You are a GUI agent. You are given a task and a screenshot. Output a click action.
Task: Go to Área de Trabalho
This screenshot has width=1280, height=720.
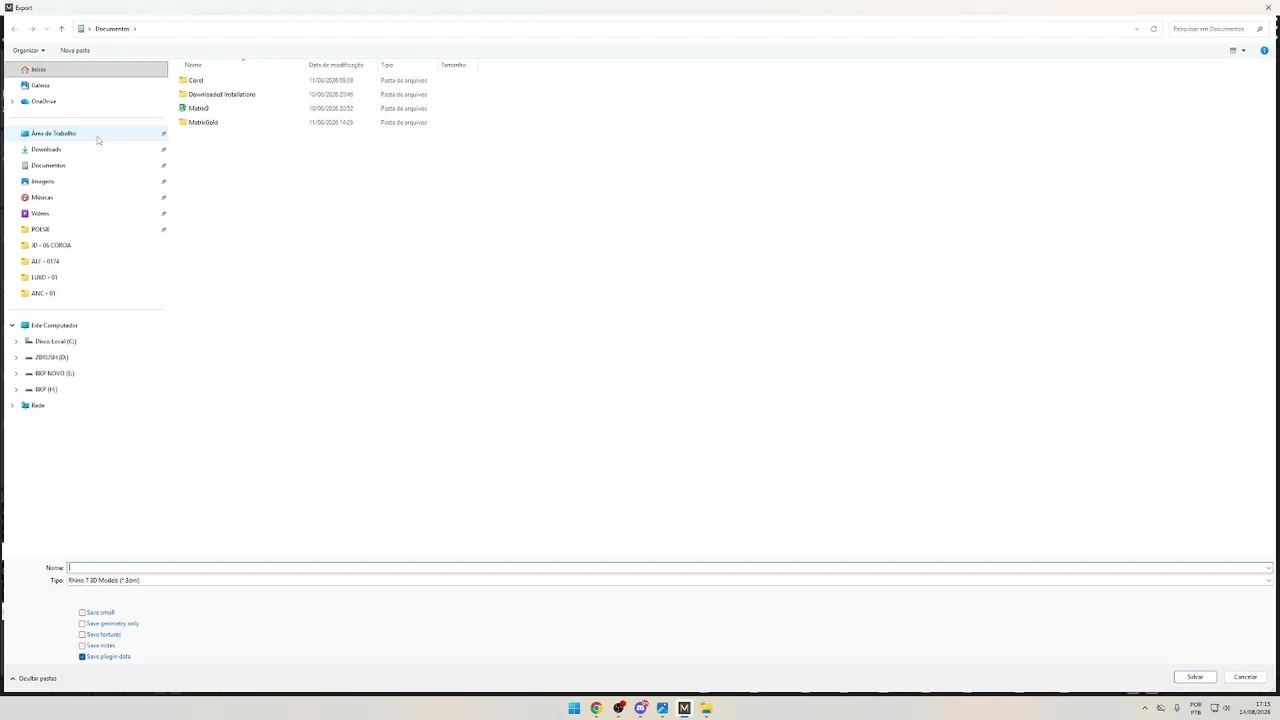tap(86, 133)
